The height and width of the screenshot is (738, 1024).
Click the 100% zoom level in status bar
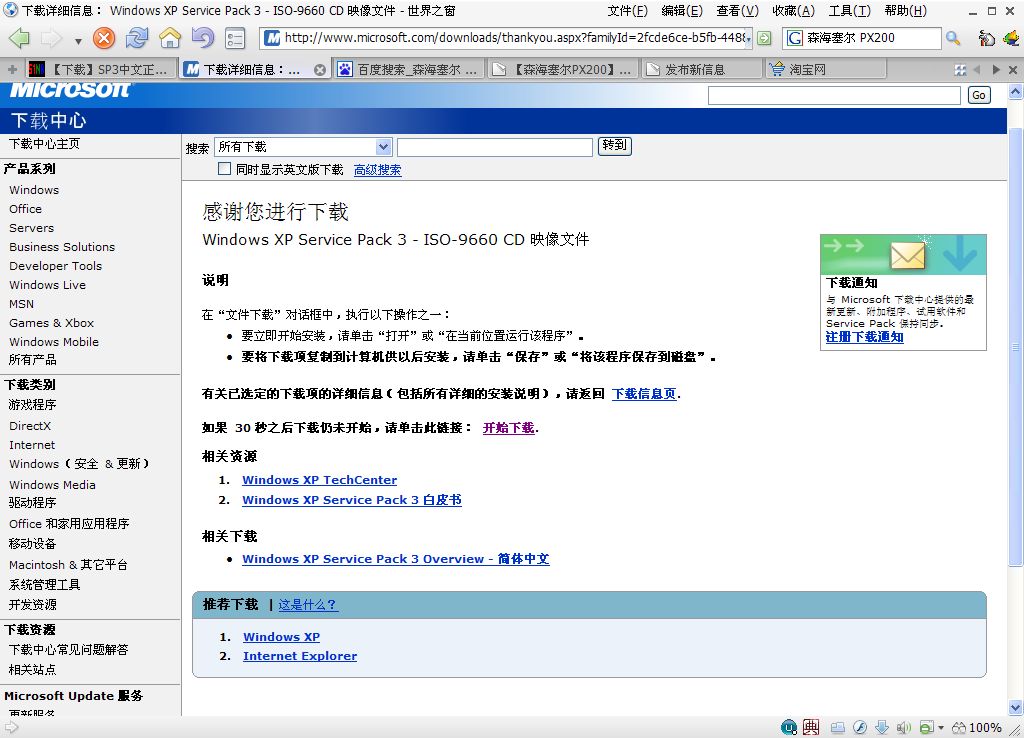click(x=985, y=728)
